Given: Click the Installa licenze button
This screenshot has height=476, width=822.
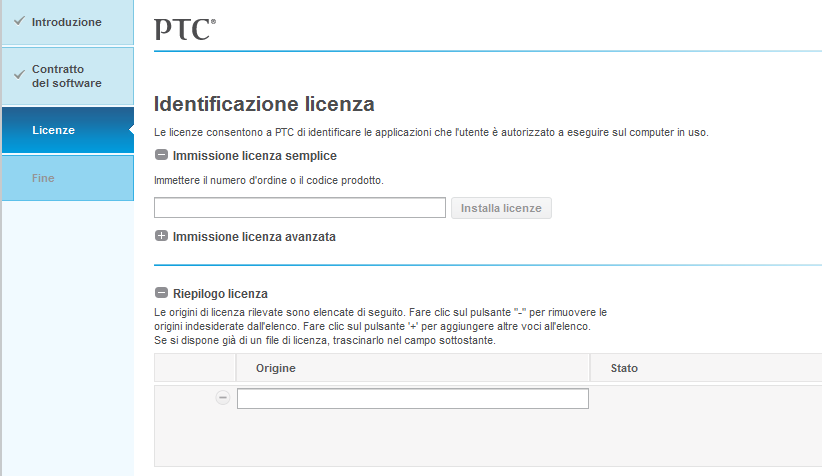Looking at the screenshot, I should (x=501, y=208).
